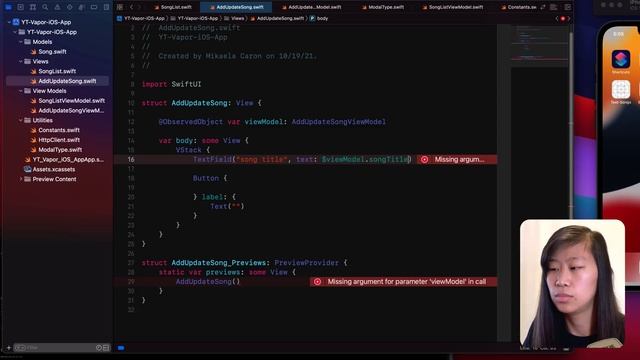640x360 pixels.
Task: Click Views segment in jump bar
Action: [234, 18]
